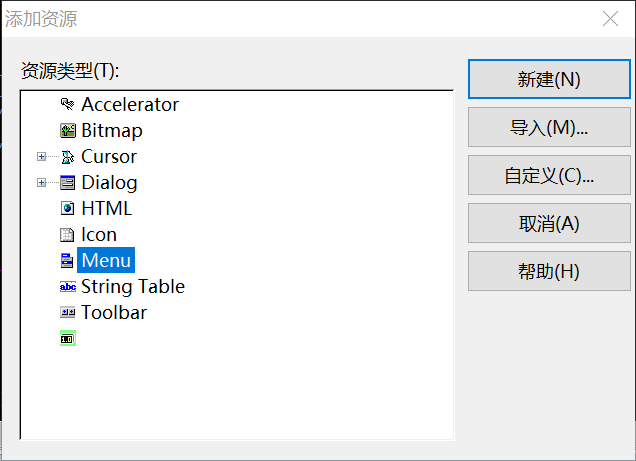
Task: Click the HTML resource icon
Action: [x=68, y=209]
